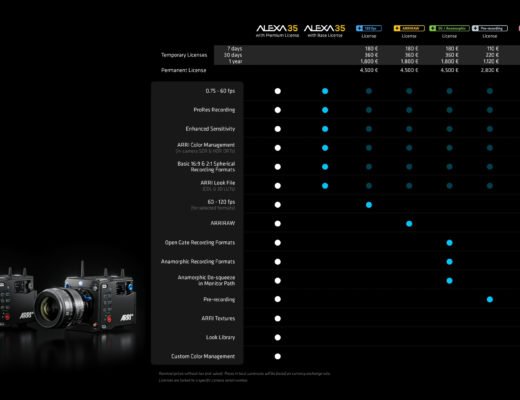This screenshot has height=400, width=520.
Task: Click the 110 € Pre-recording 7-day price
Action: pos(492,49)
